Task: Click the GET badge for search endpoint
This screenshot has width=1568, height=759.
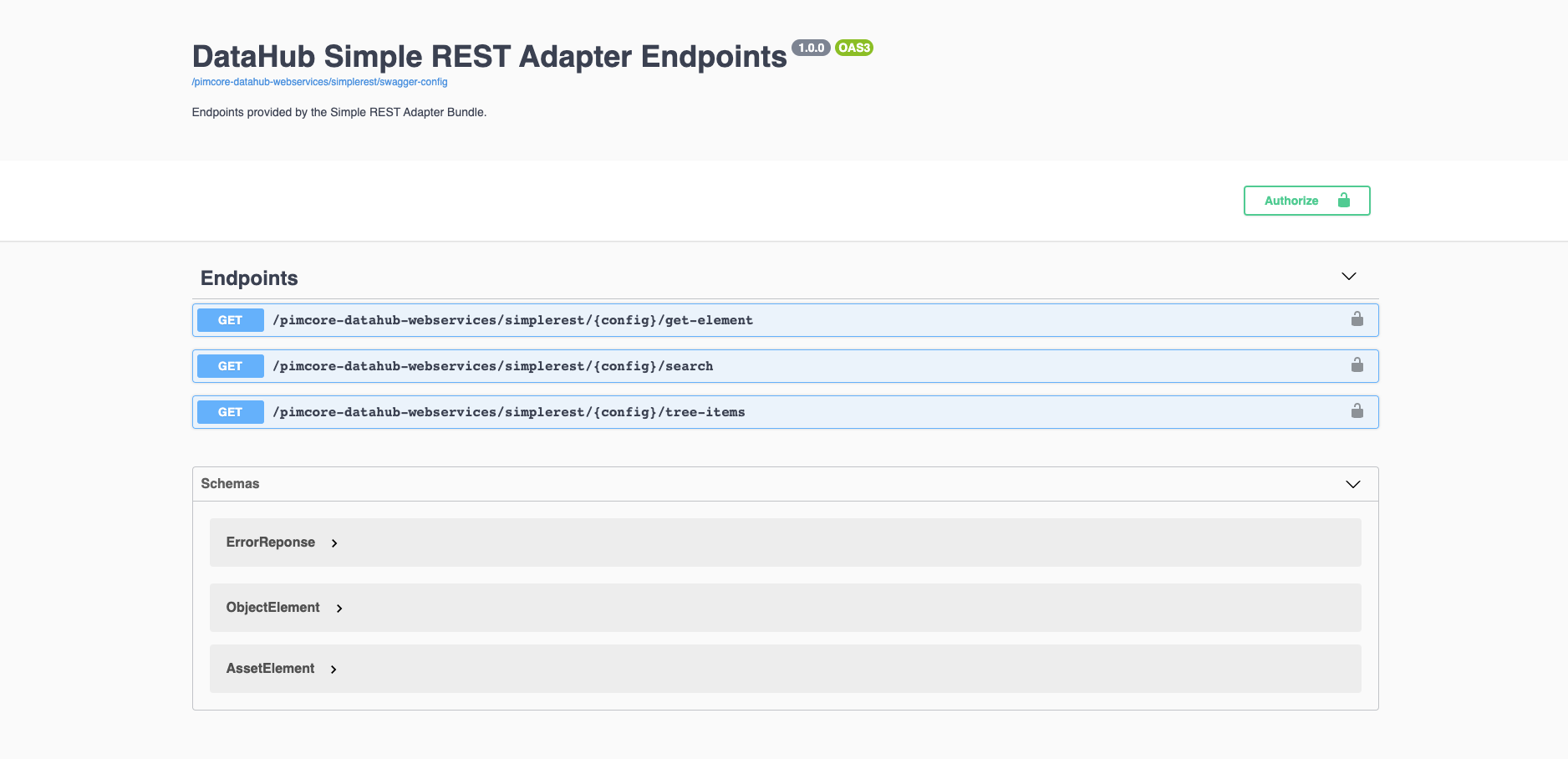Action: point(230,366)
